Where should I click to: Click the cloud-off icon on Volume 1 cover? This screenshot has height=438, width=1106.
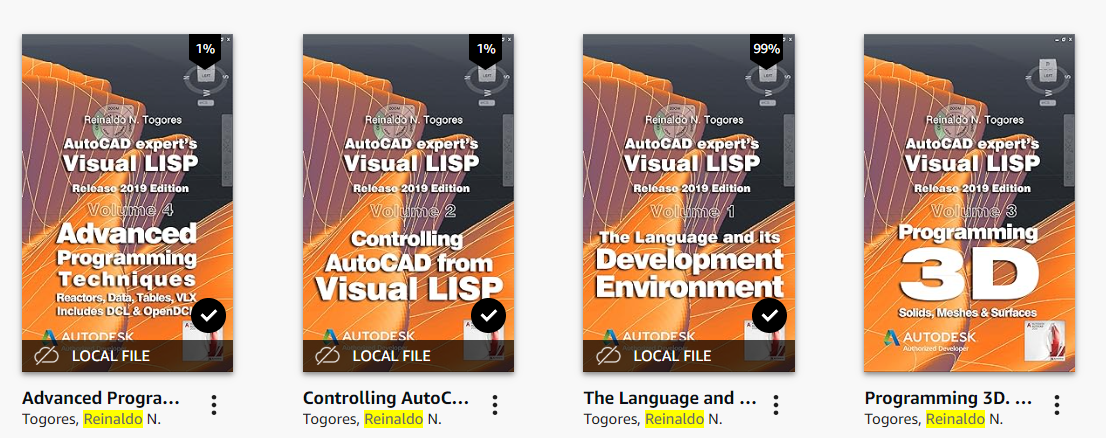[x=608, y=355]
